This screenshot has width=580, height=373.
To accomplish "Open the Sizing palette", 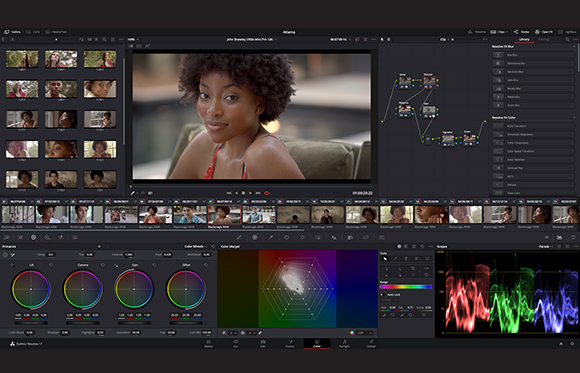I will point(366,237).
